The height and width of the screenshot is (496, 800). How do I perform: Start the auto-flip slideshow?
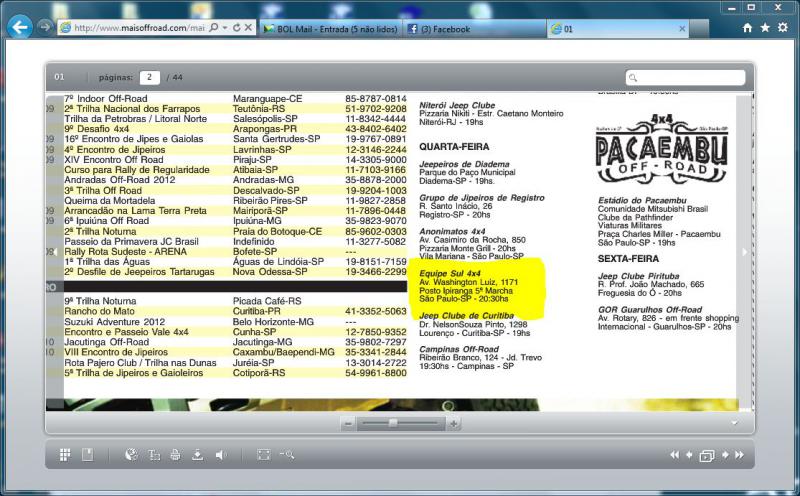(x=707, y=455)
